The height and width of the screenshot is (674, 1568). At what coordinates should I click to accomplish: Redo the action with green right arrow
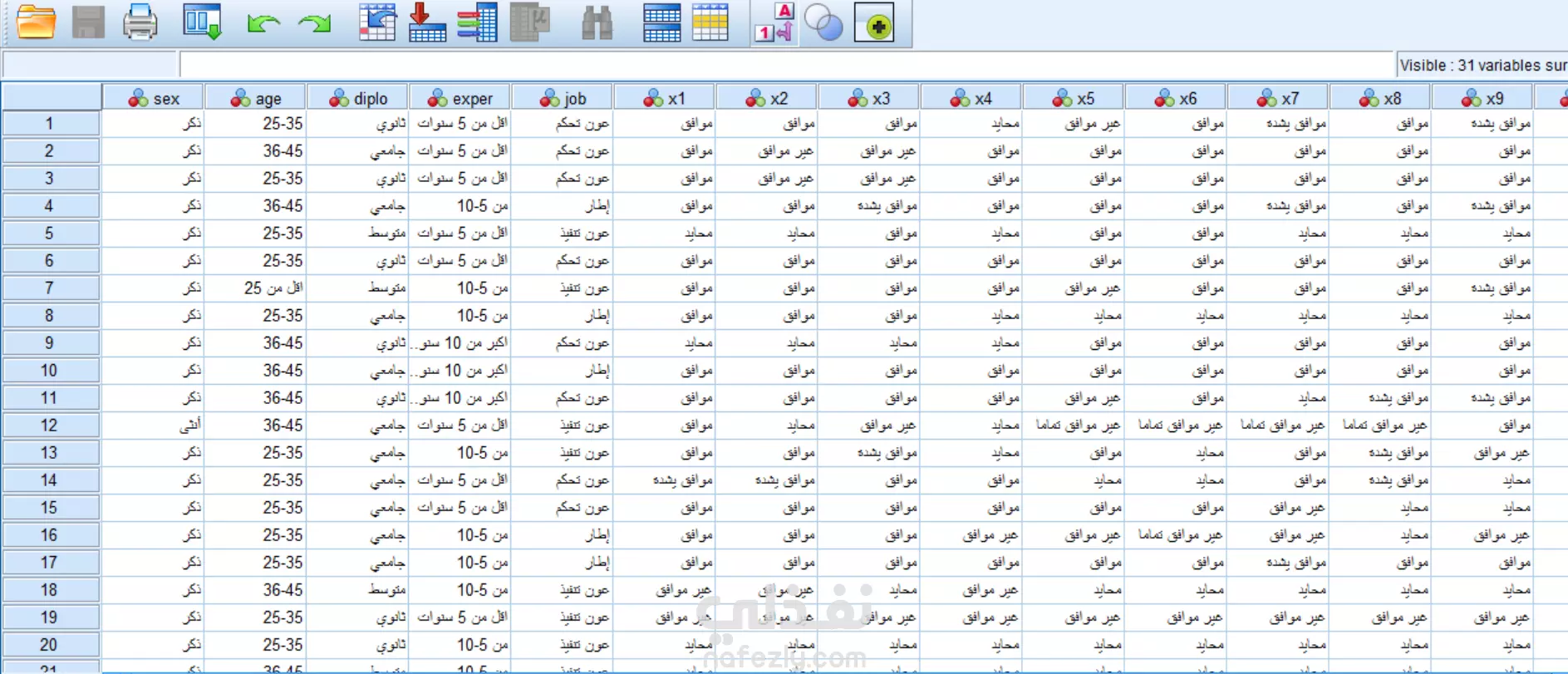(315, 23)
